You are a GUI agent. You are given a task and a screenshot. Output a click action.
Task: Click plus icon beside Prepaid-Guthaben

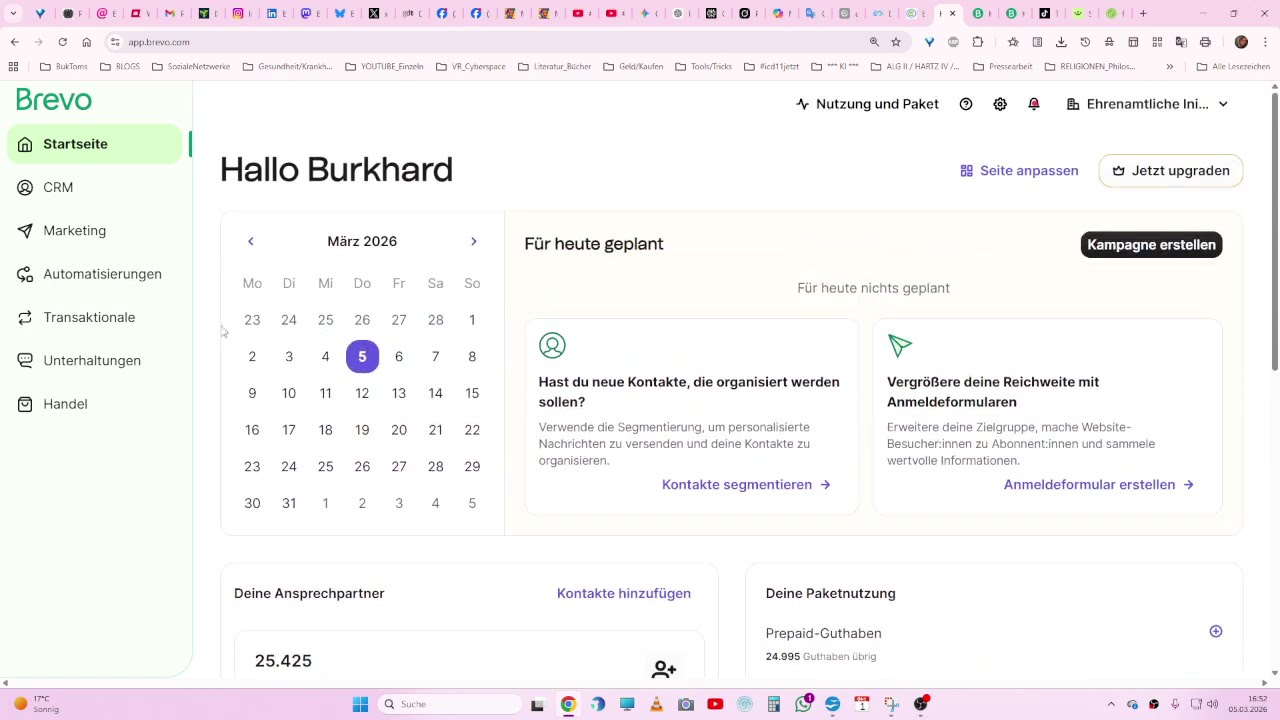pos(1216,631)
